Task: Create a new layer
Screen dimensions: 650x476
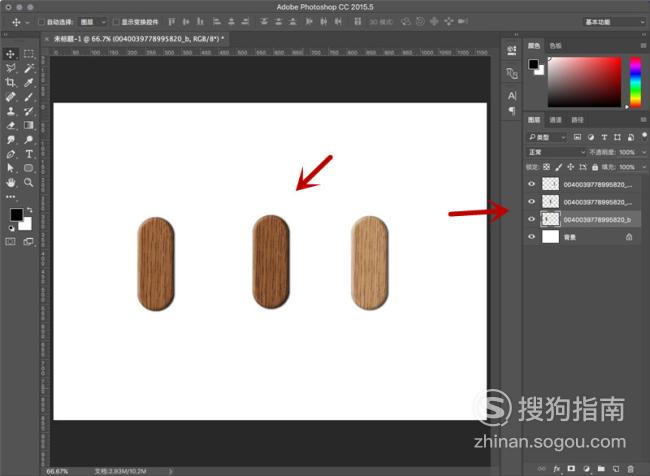Action: point(616,469)
